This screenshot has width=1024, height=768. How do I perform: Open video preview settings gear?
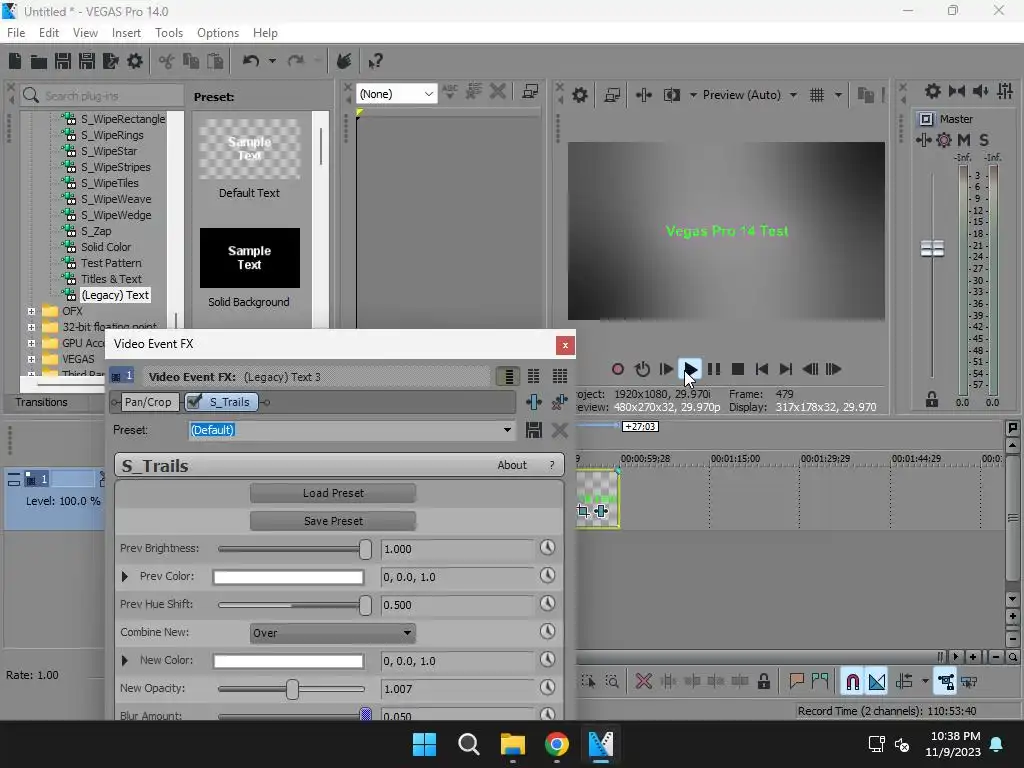tap(579, 95)
